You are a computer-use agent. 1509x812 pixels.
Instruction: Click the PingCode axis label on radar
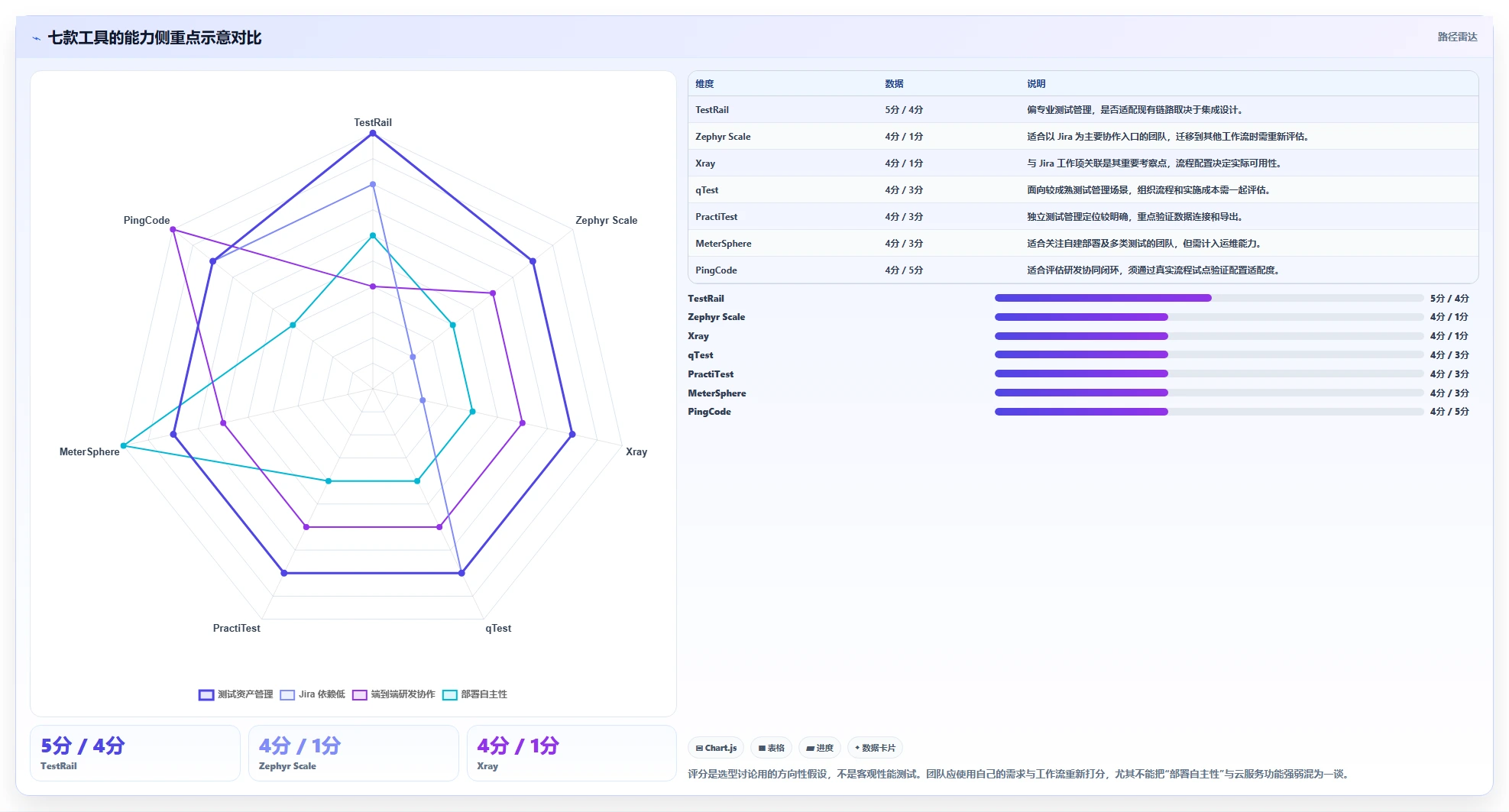tap(147, 220)
